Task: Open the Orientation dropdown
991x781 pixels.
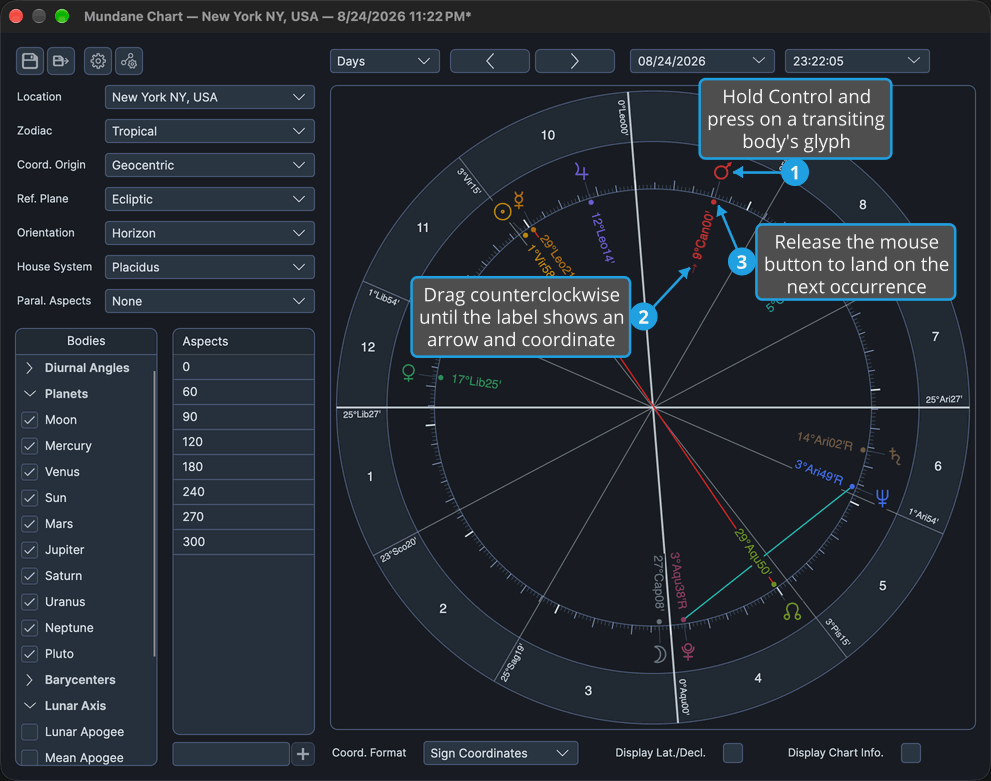Action: point(209,233)
